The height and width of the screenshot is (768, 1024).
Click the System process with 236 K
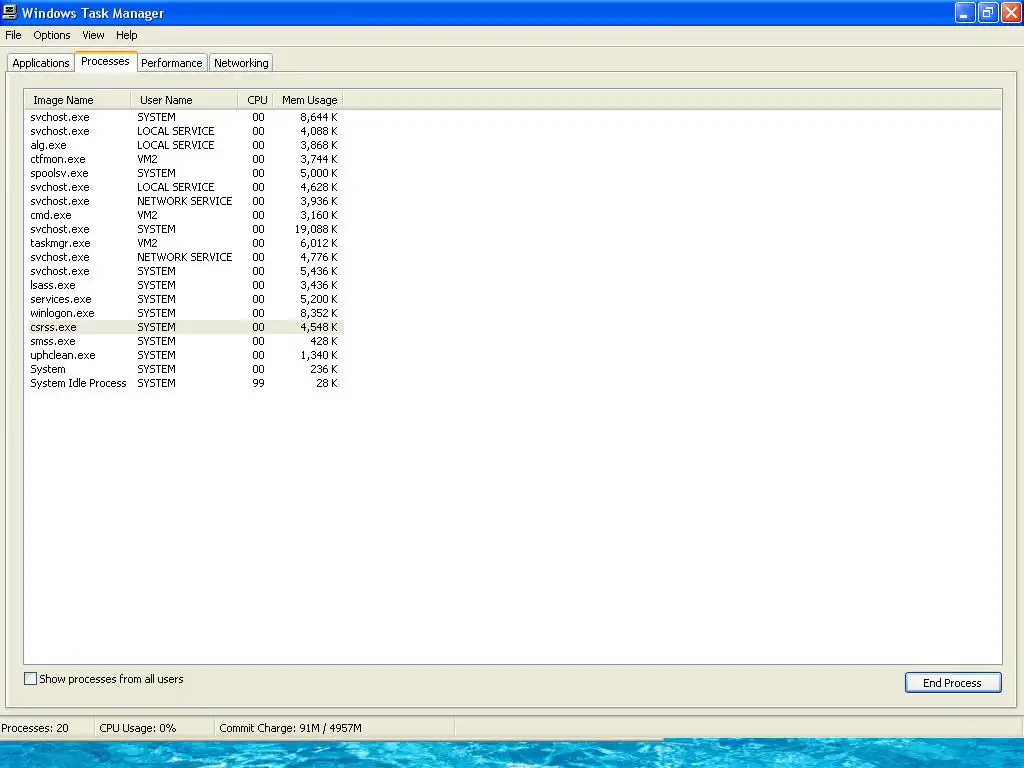click(184, 370)
